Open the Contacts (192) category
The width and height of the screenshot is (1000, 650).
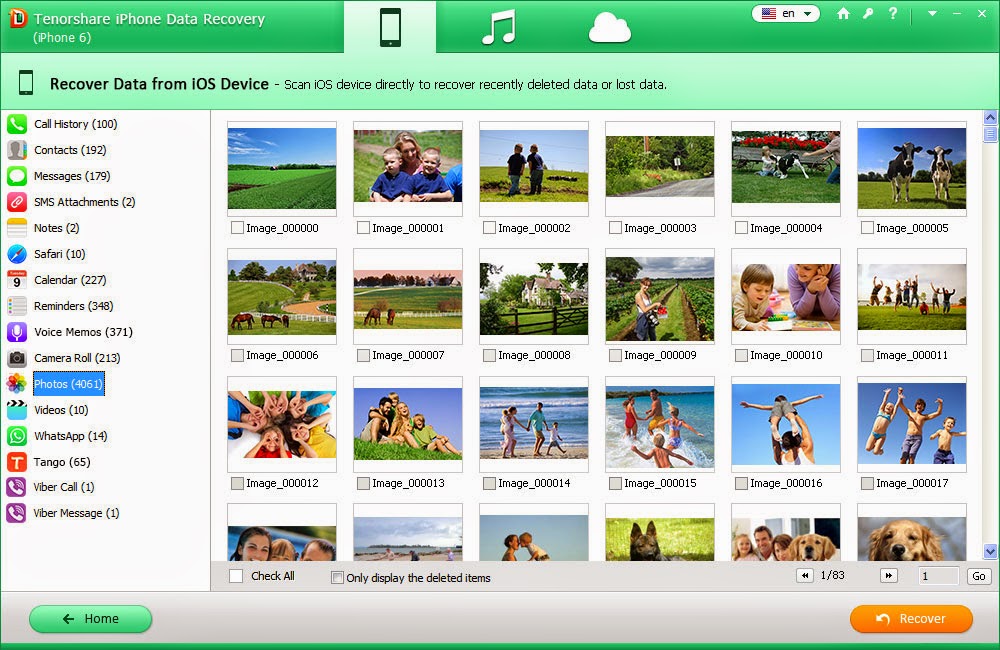tap(70, 150)
